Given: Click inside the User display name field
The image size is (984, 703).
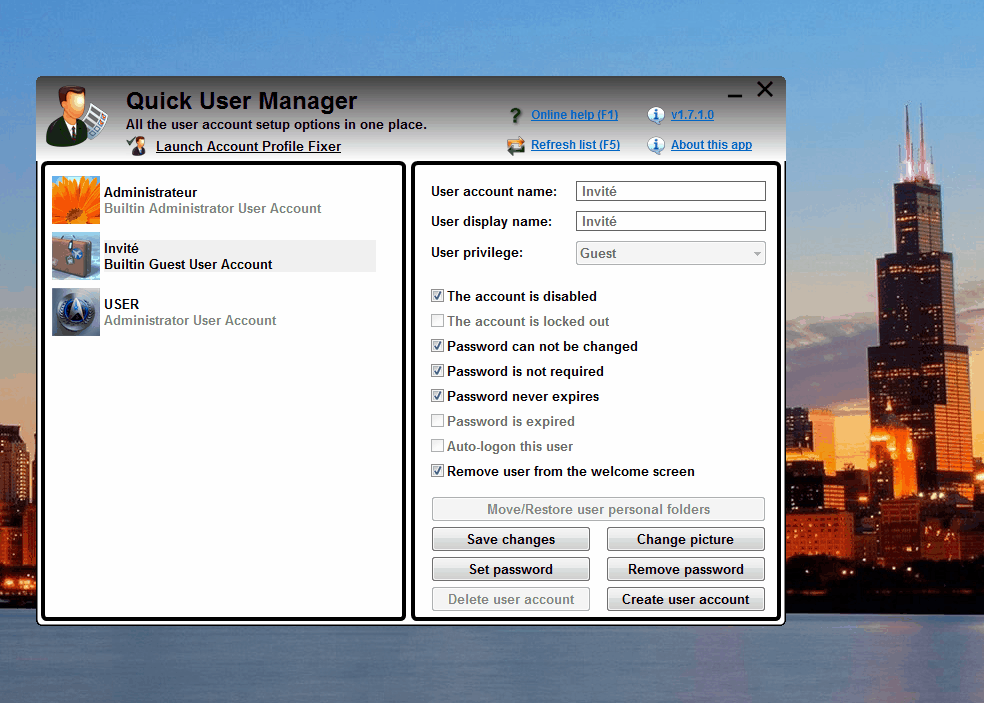Looking at the screenshot, I should (670, 221).
